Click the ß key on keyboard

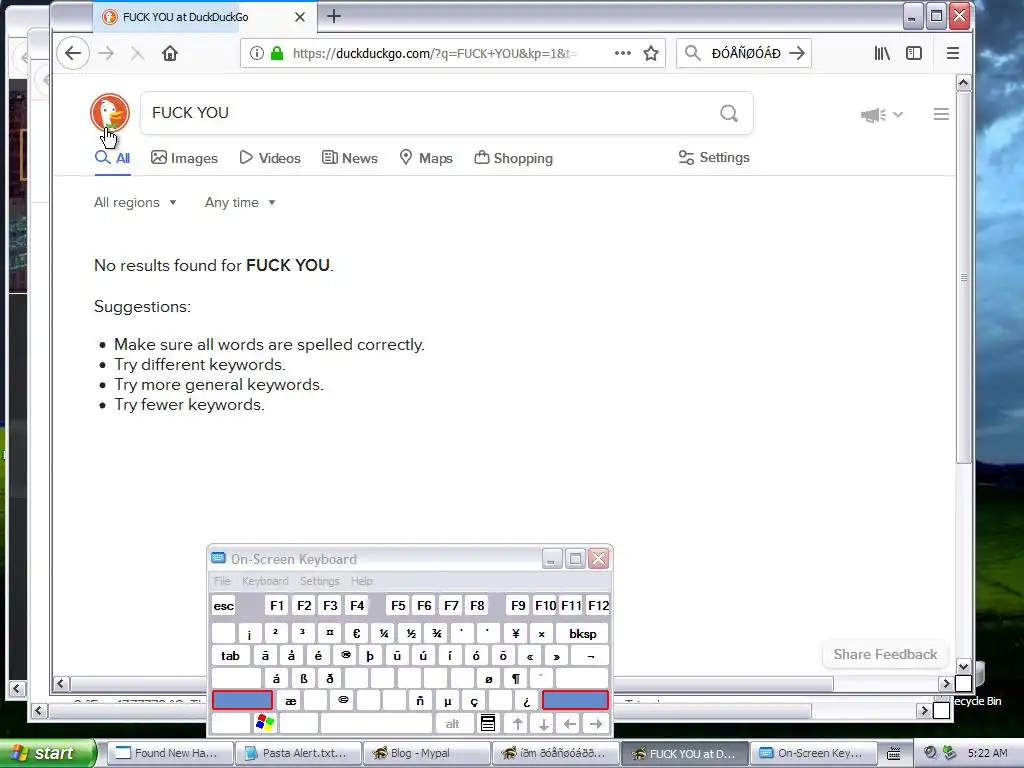click(x=304, y=679)
